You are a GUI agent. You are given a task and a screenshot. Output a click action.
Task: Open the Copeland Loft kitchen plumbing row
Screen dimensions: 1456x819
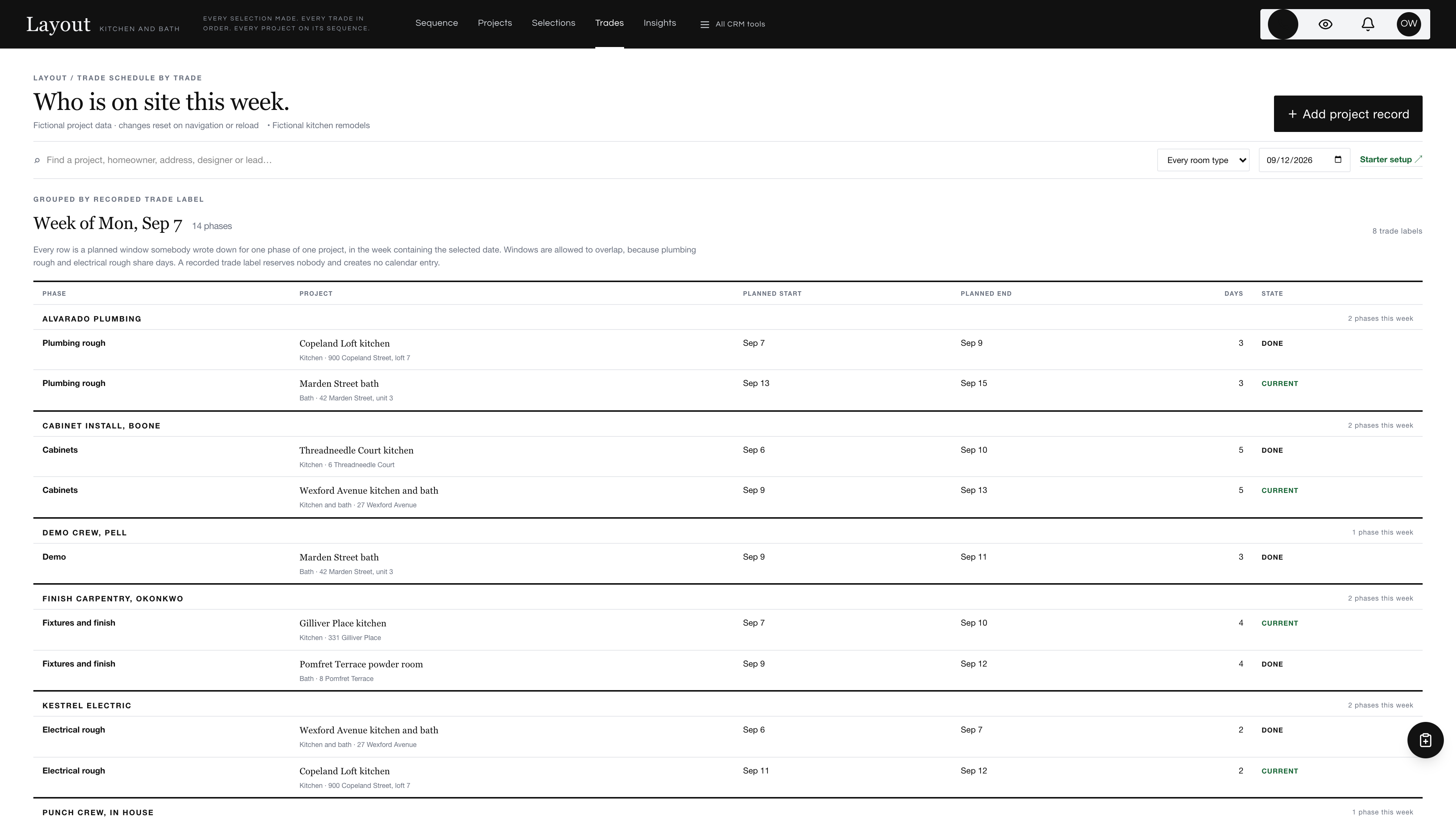click(728, 350)
